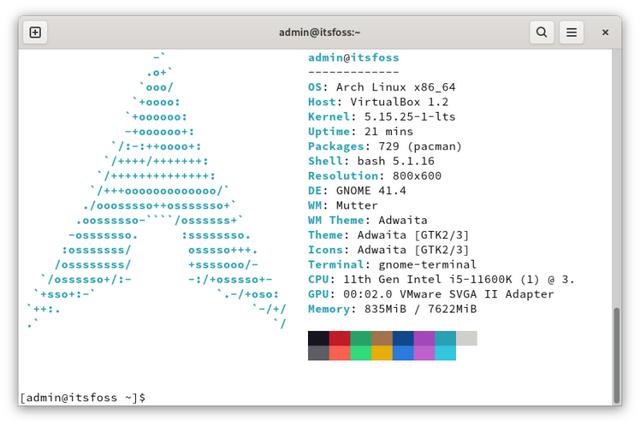
Task: Click the light gray color block
Action: tap(467, 338)
